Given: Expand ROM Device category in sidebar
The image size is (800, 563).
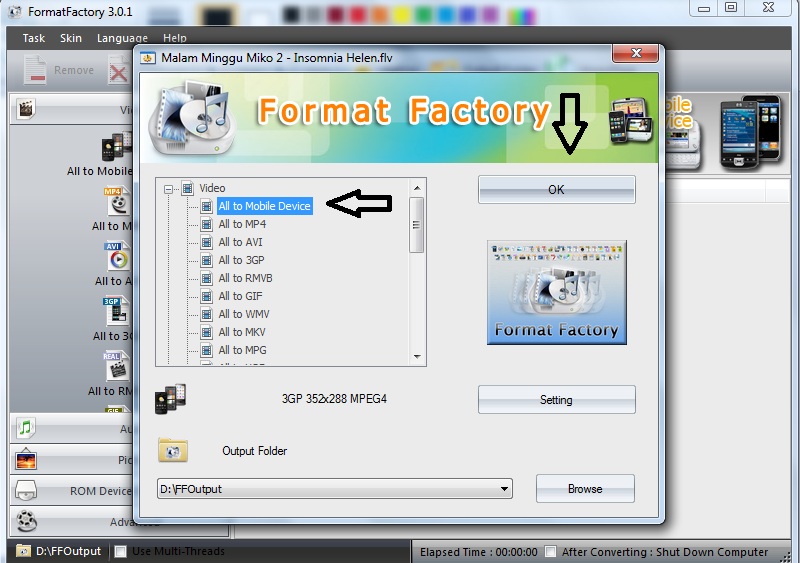Looking at the screenshot, I should pos(71,491).
